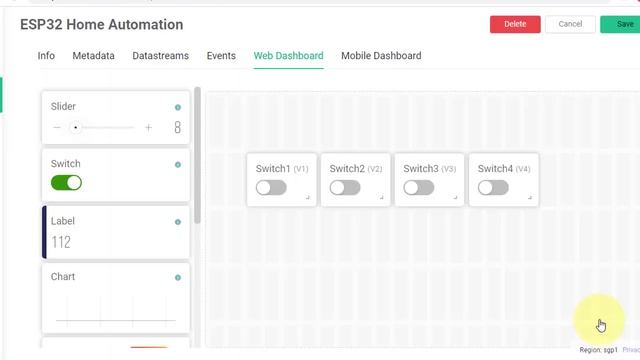Click resize handle on Switch4 widget
Screen dimensions: 640x360
click(530, 197)
